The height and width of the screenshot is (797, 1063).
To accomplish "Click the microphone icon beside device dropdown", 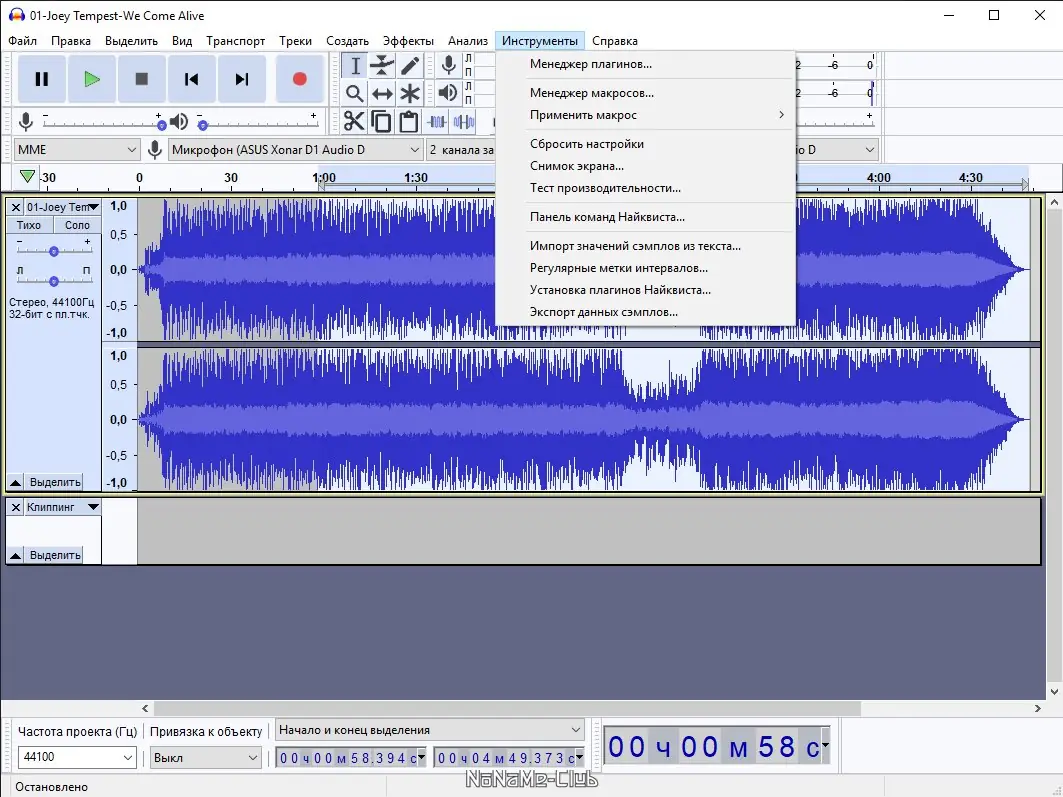I will click(155, 150).
